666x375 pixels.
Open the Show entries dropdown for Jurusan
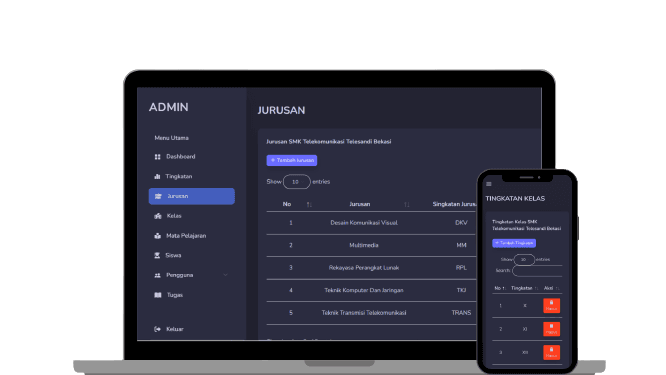(296, 182)
